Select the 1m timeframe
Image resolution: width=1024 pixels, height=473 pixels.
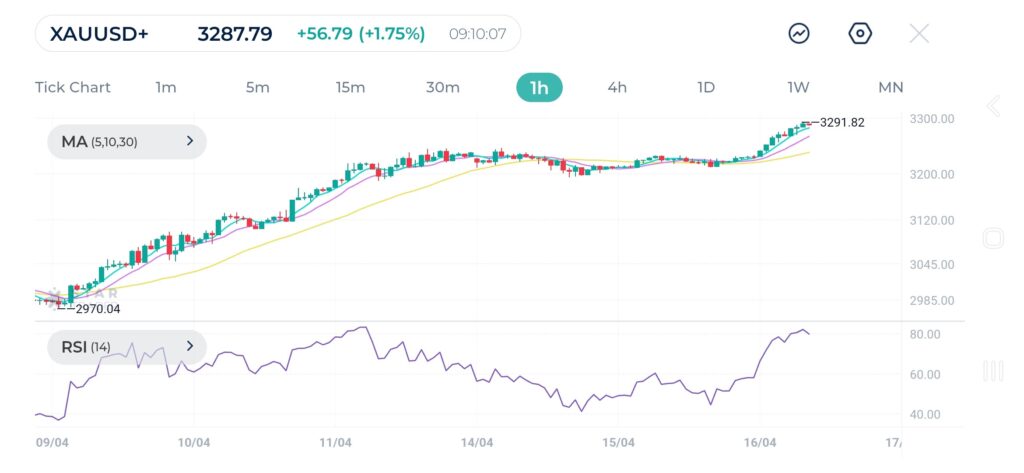point(166,87)
